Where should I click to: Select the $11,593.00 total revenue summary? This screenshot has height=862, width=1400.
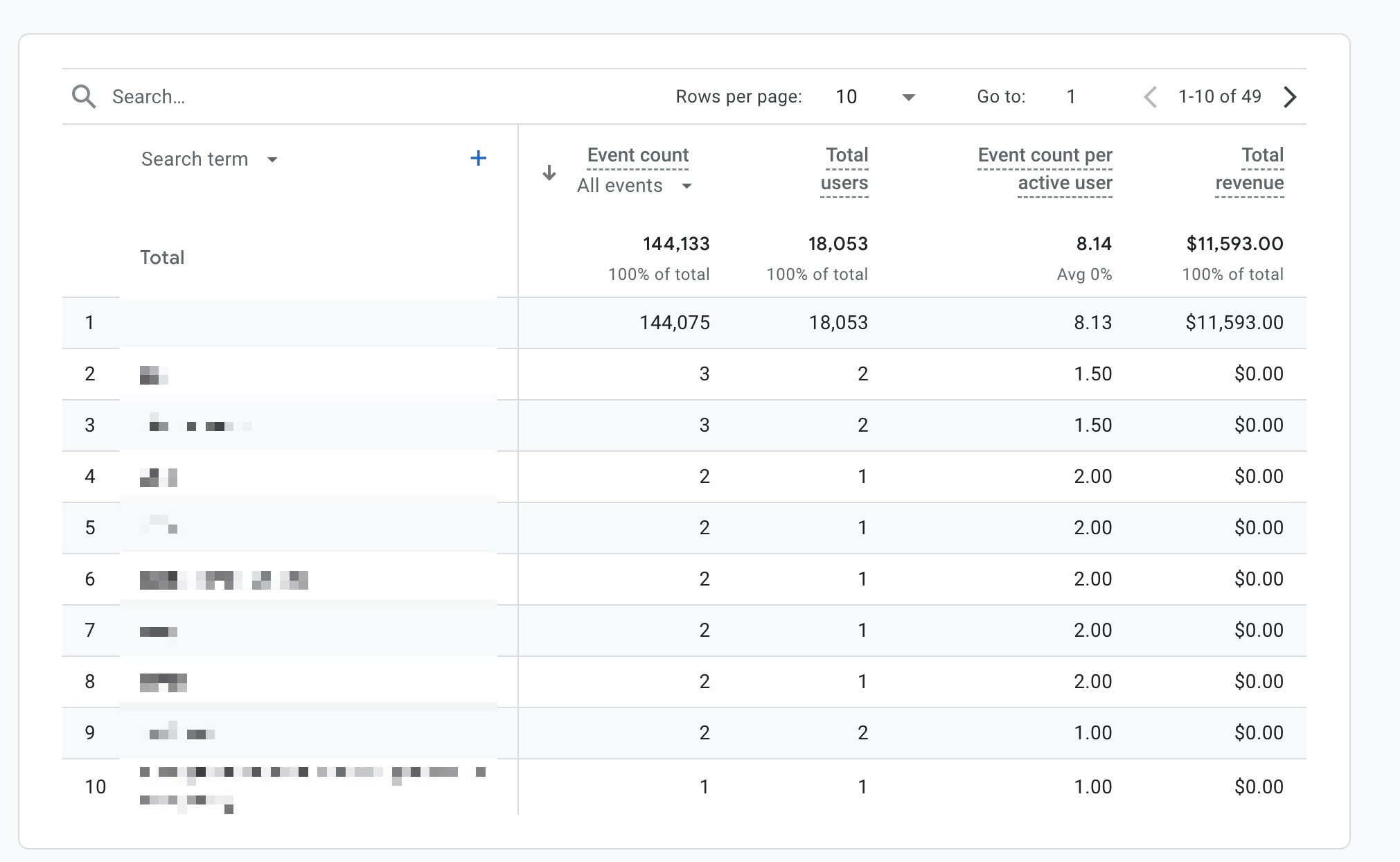click(1234, 244)
